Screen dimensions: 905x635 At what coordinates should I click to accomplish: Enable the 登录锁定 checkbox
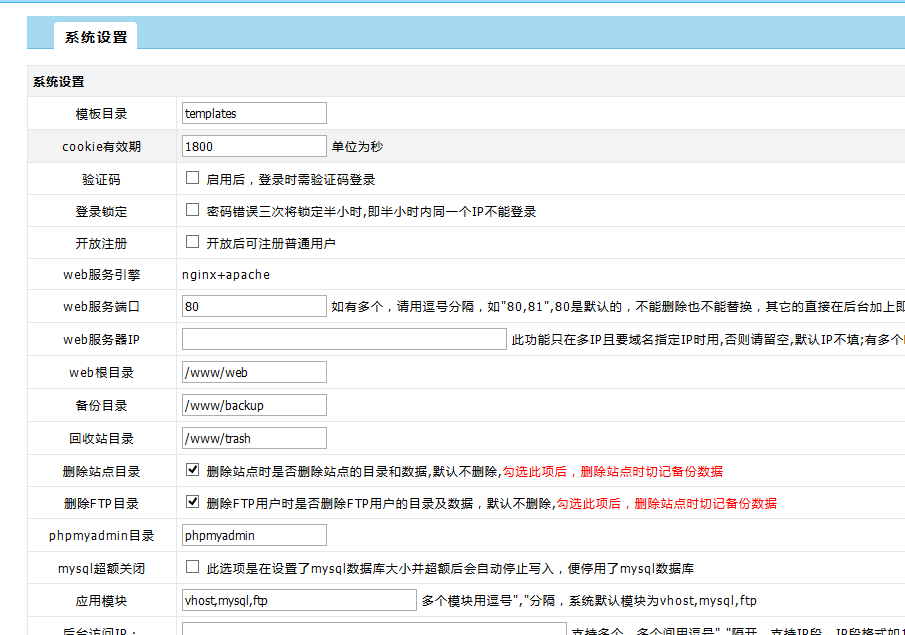click(x=193, y=211)
